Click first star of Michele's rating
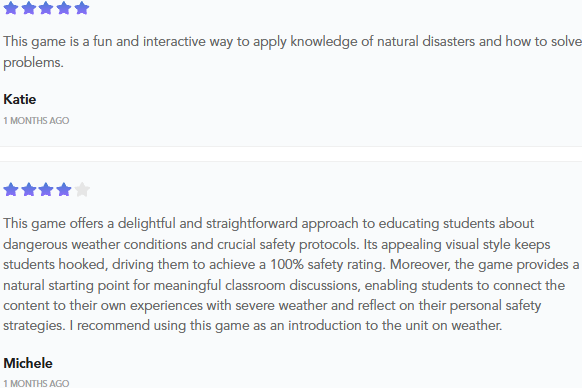 click(x=11, y=189)
